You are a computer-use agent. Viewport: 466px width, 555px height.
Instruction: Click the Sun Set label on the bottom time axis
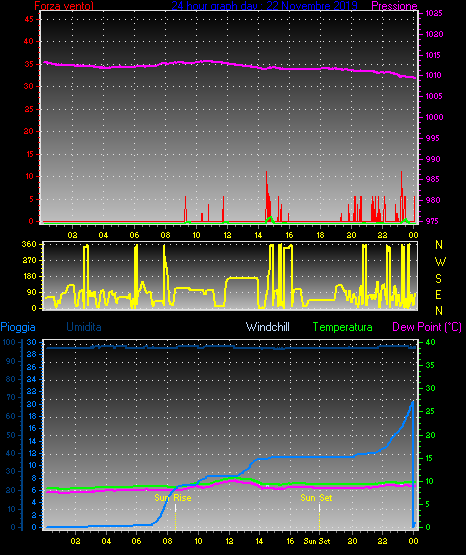point(317,541)
